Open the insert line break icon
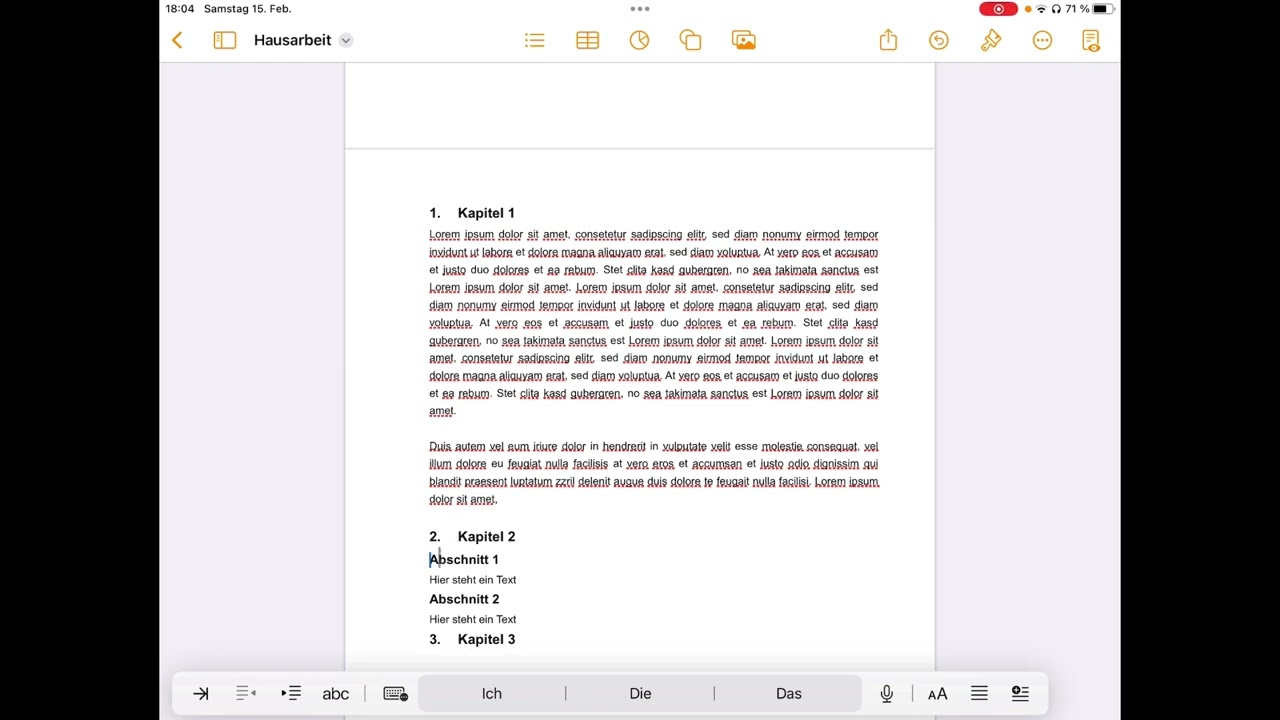The width and height of the screenshot is (1280, 720). [1020, 693]
